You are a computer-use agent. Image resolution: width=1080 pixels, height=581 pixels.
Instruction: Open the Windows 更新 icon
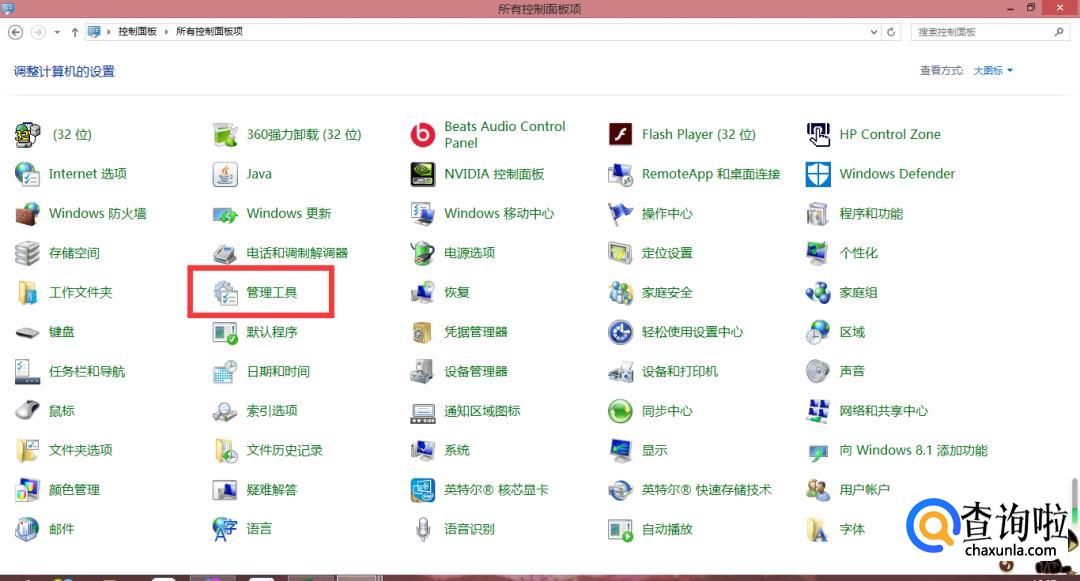click(225, 213)
